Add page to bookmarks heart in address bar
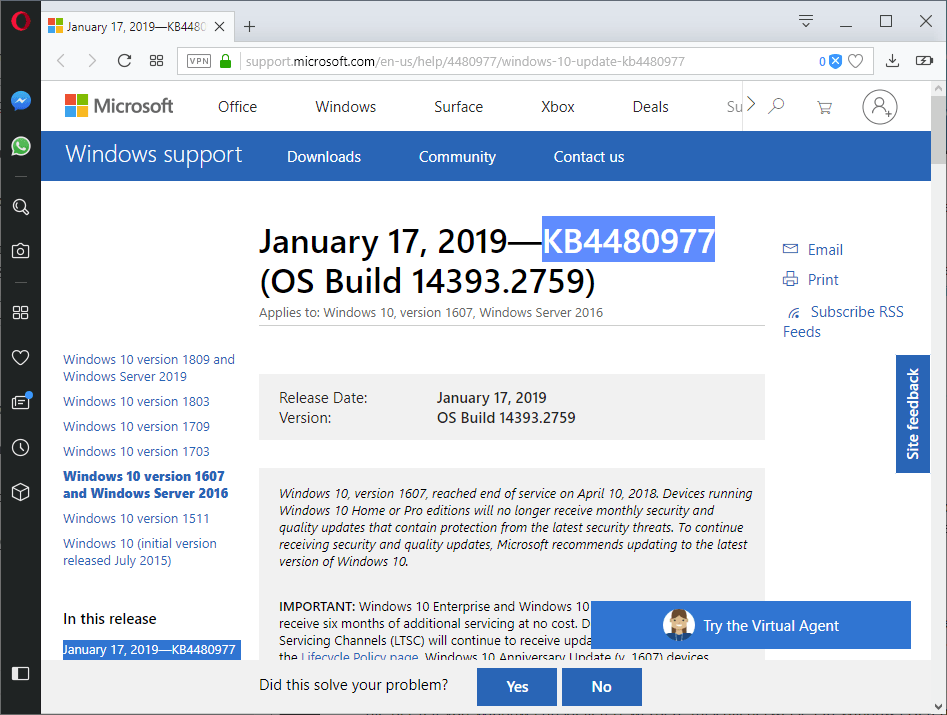 pos(856,61)
